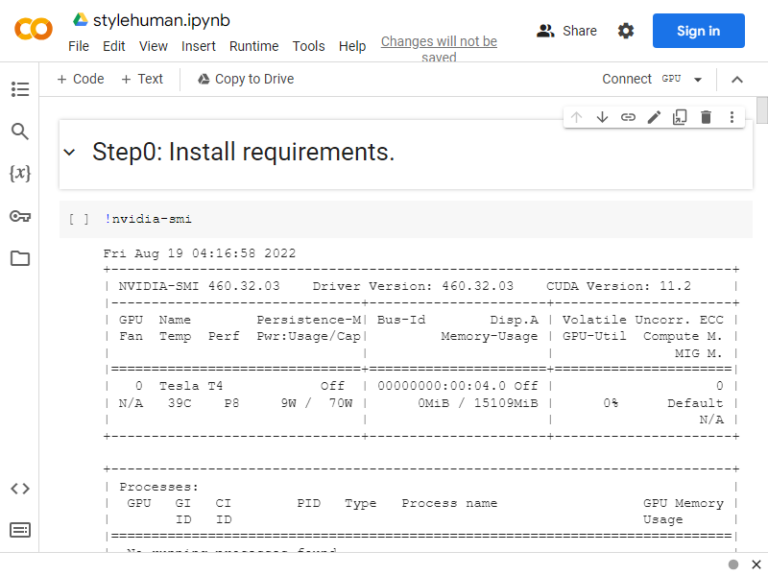Share the notebook via Share button

click(567, 31)
